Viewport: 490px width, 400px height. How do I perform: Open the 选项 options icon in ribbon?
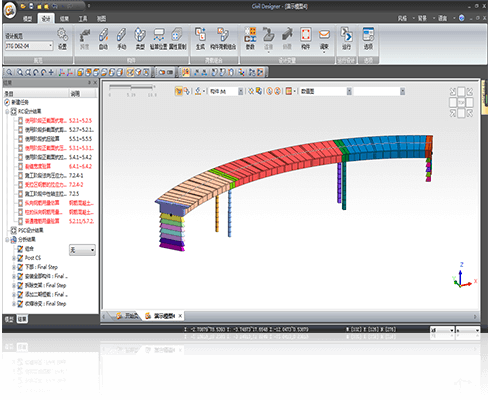click(368, 39)
